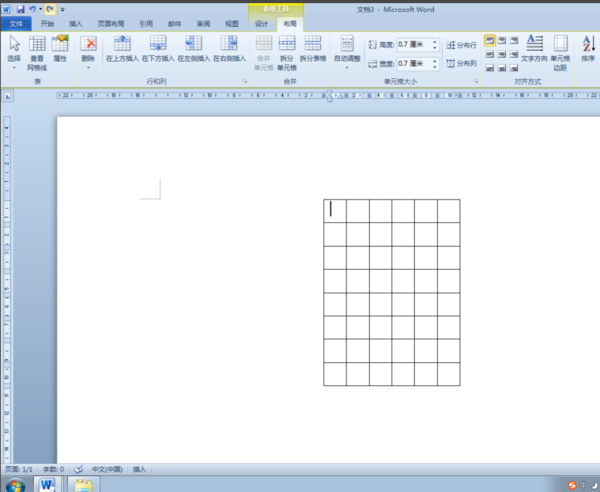Click the Sort (排序) icon
The image size is (600, 492).
588,48
